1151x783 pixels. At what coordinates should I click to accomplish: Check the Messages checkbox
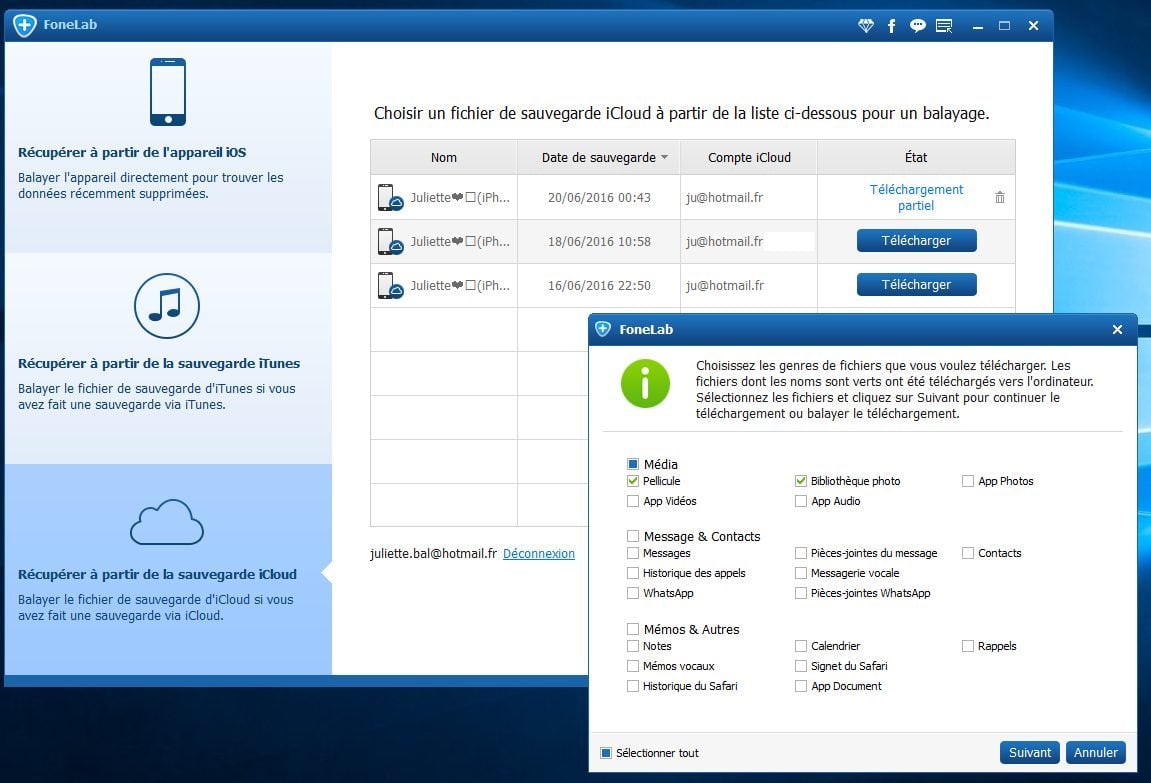click(633, 553)
